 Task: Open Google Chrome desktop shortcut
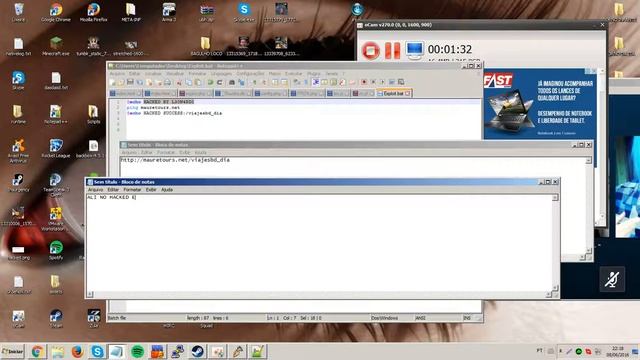(x=56, y=12)
